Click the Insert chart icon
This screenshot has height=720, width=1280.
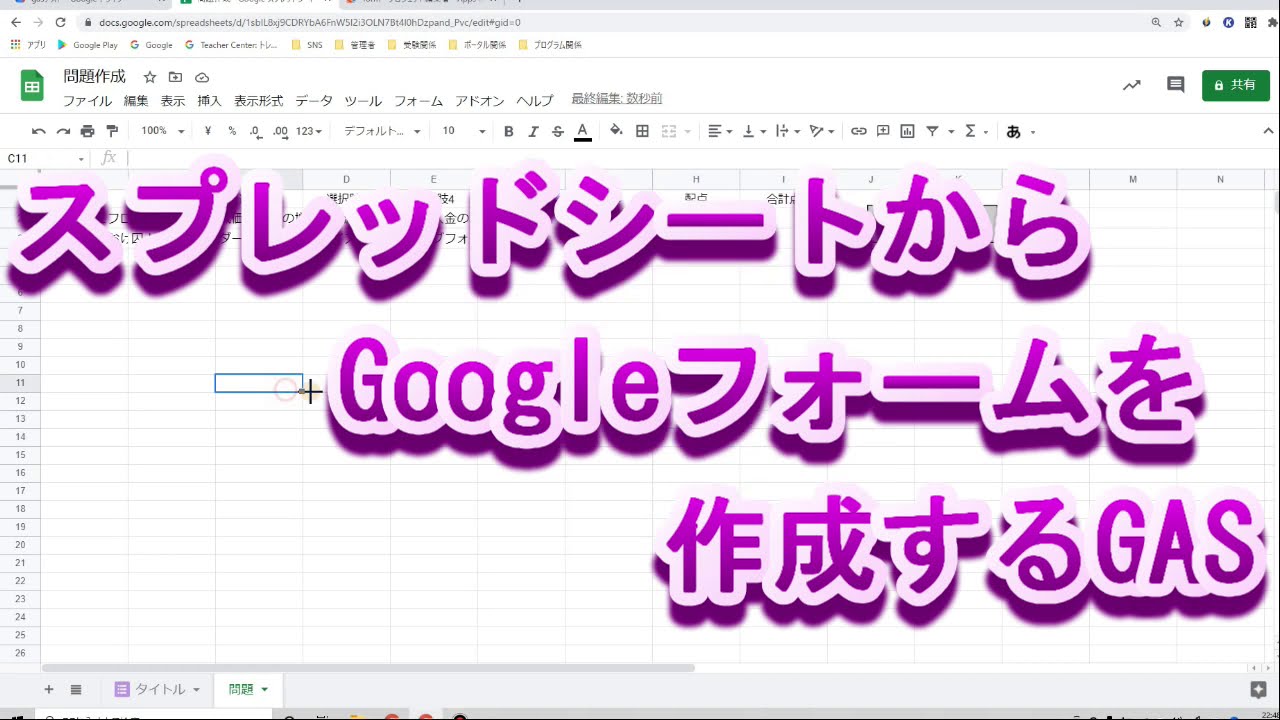tap(908, 131)
